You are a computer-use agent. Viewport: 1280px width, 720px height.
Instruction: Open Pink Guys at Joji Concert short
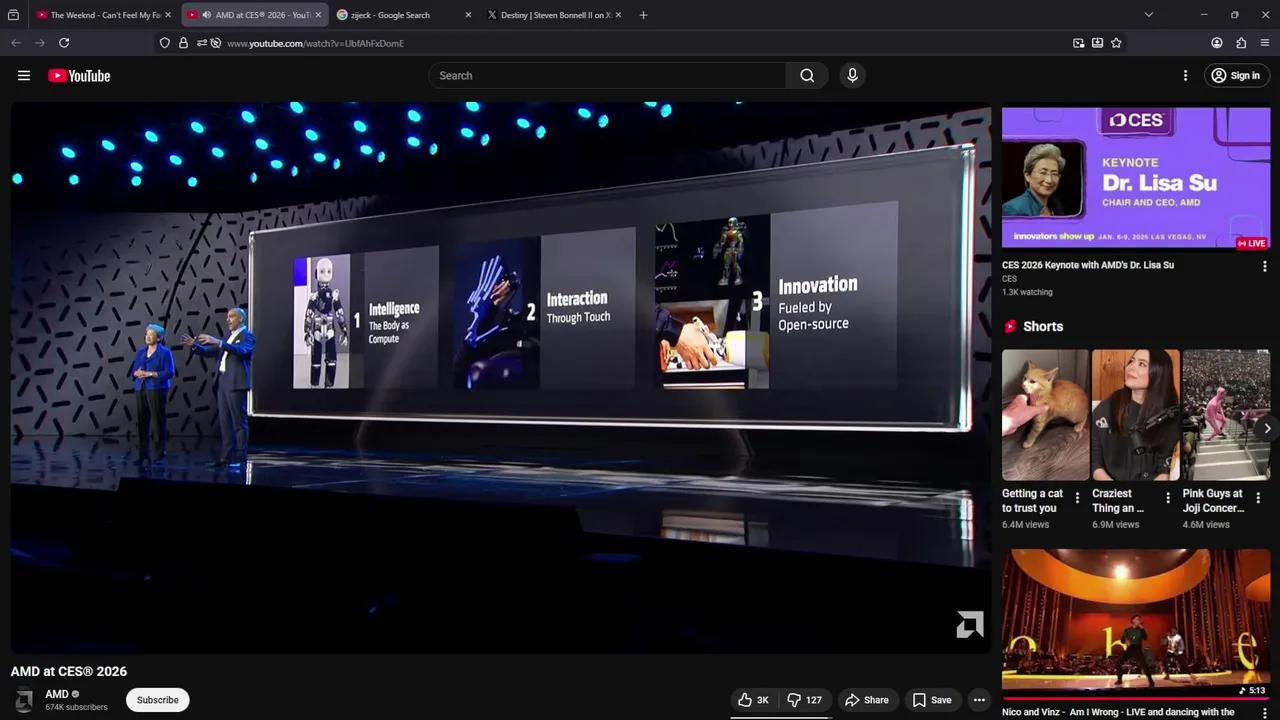1226,415
